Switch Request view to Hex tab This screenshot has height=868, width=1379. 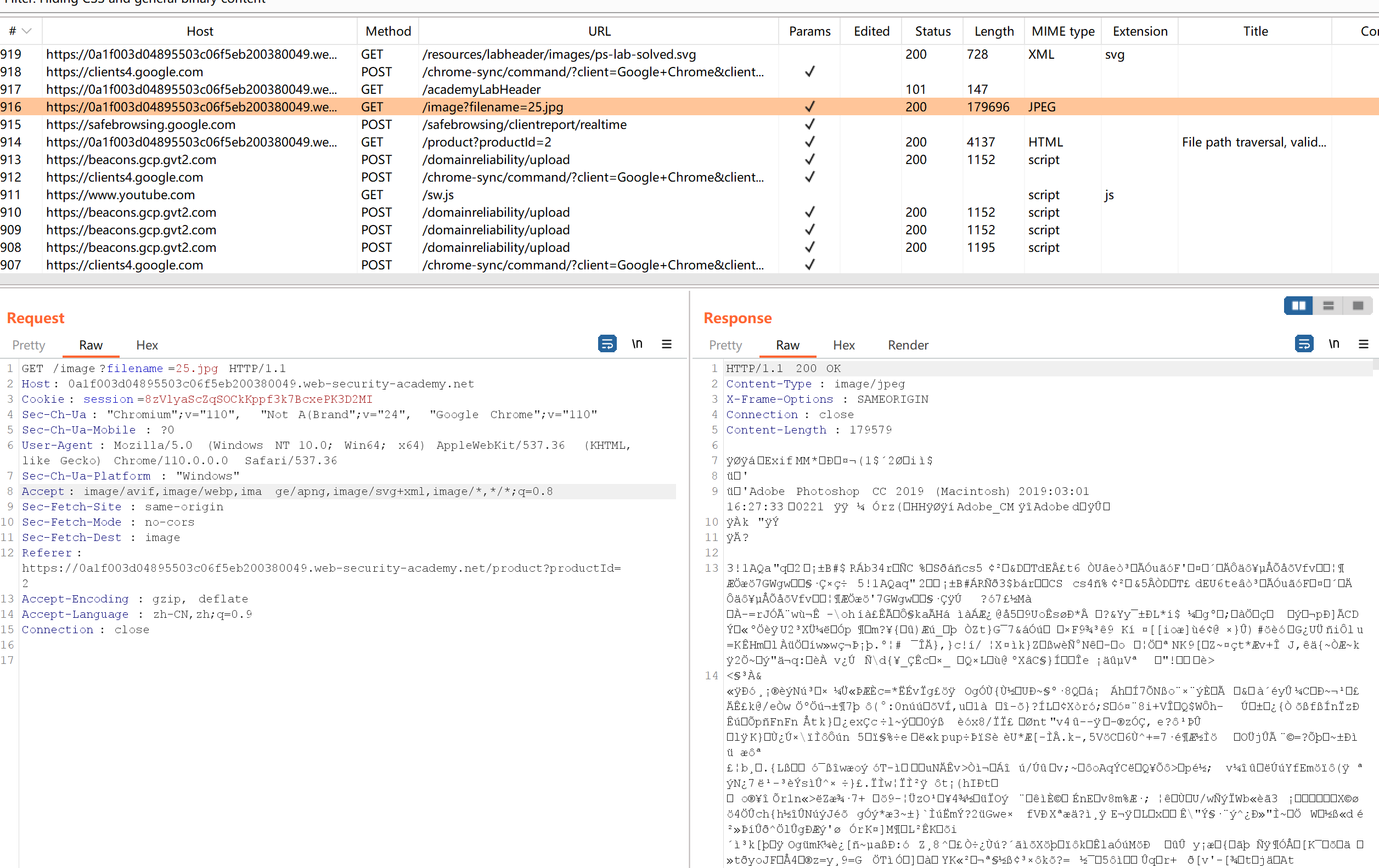(147, 345)
